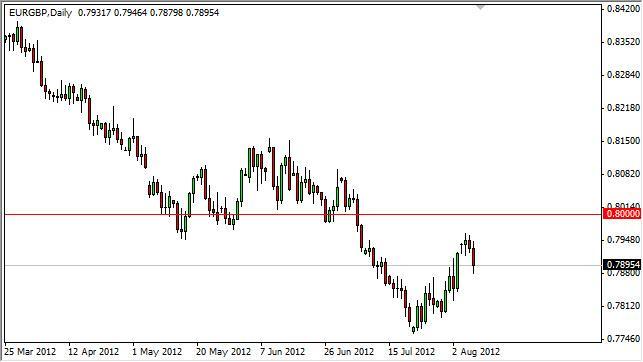Click the 0.82180 price axis label

point(623,108)
